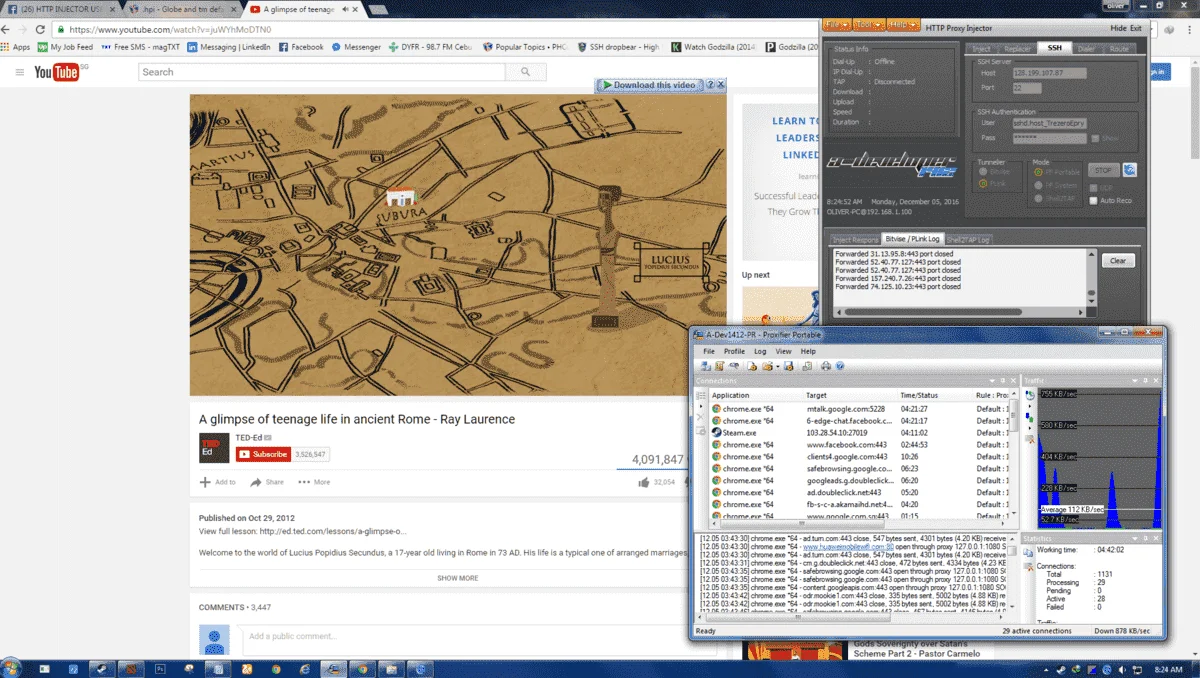Image resolution: width=1200 pixels, height=678 pixels.
Task: Click Hide in HTTP Proxy Injector title bar
Action: 1117,28
